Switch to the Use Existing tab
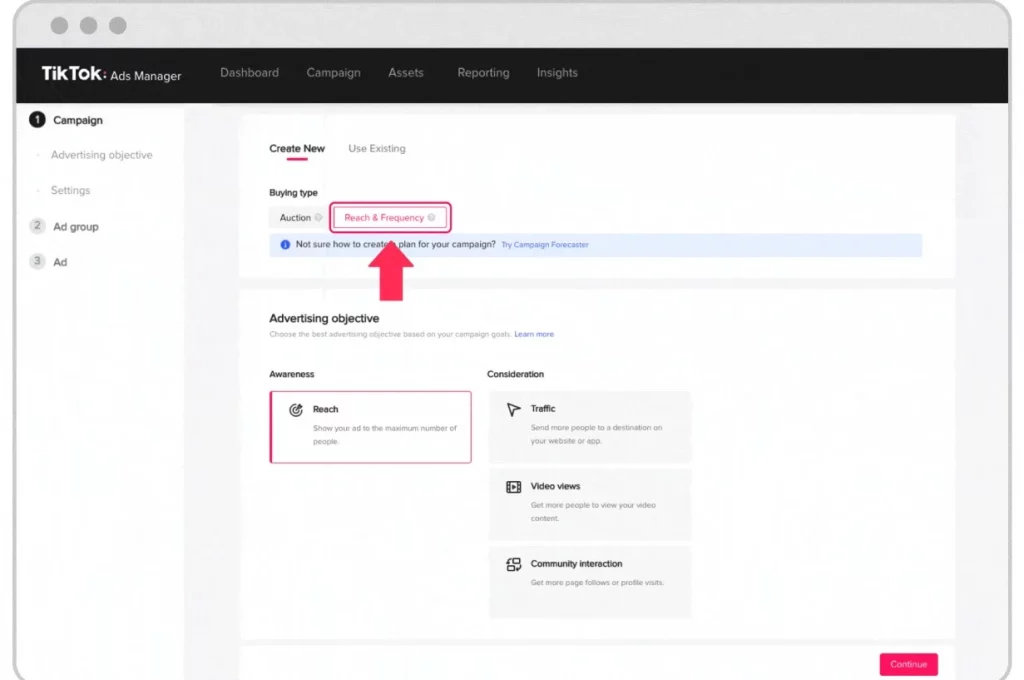Image resolution: width=1024 pixels, height=680 pixels. [377, 148]
